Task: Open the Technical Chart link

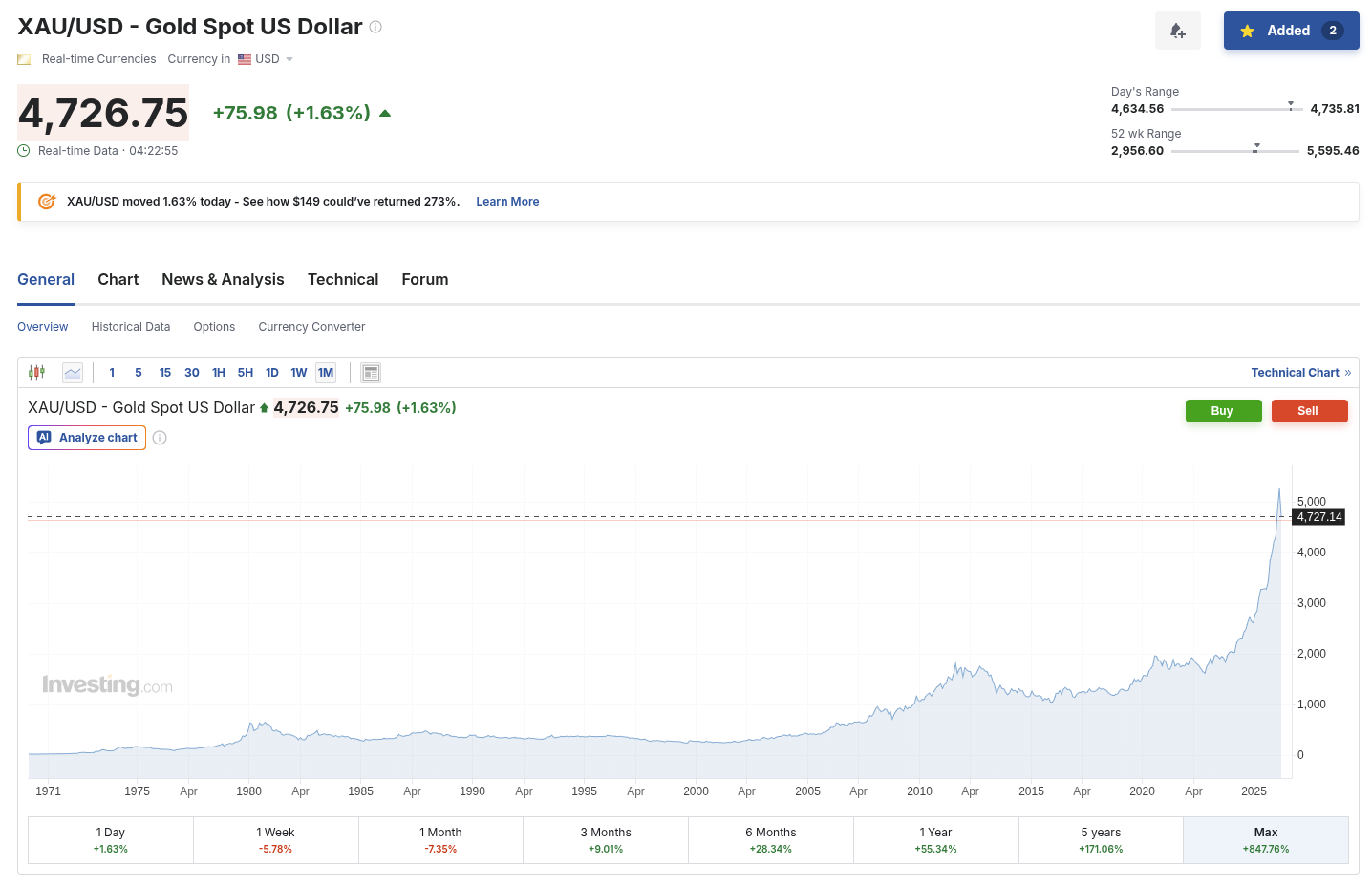Action: point(1301,373)
